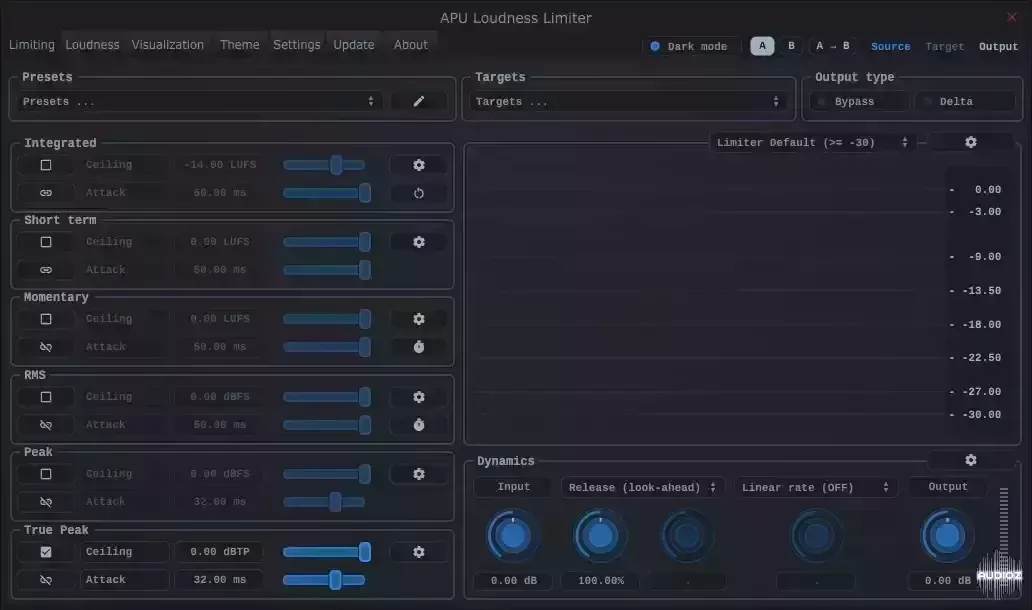Click the Output 0.00 dB value field

click(947, 580)
